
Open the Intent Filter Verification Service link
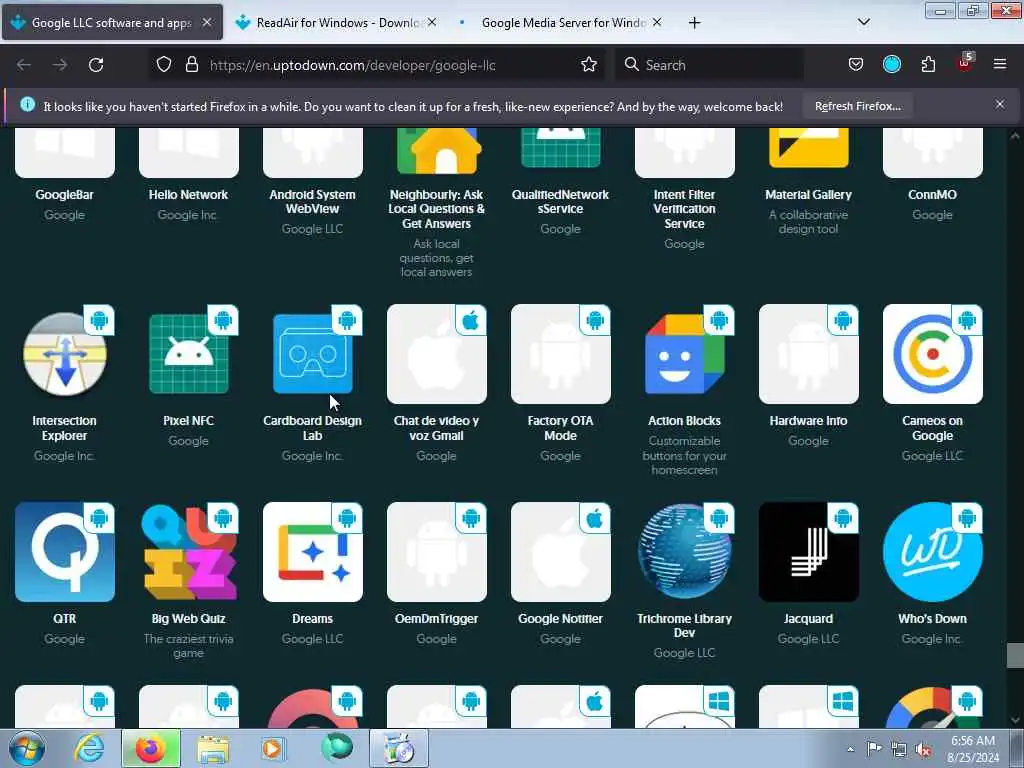click(x=684, y=209)
